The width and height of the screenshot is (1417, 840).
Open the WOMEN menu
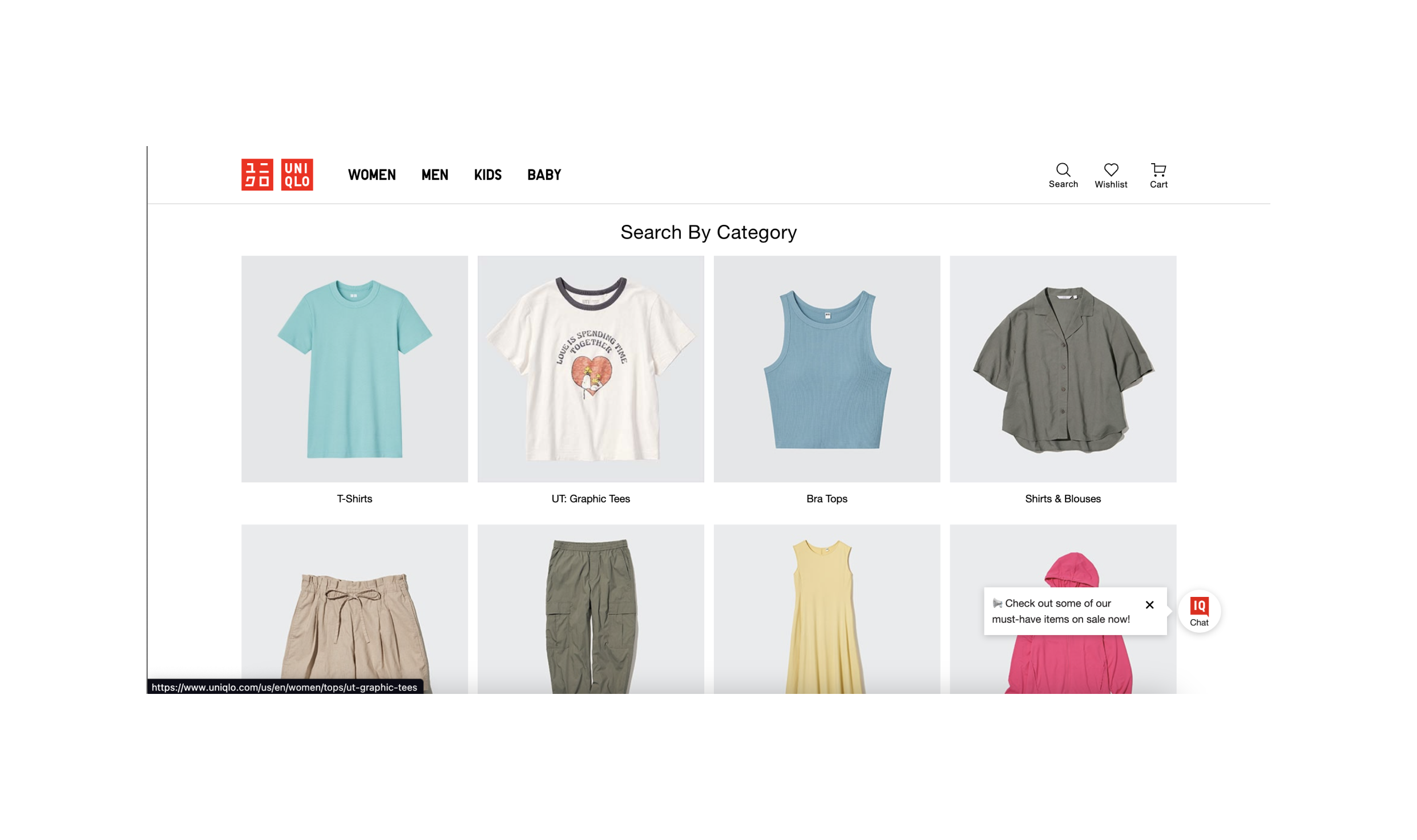372,175
